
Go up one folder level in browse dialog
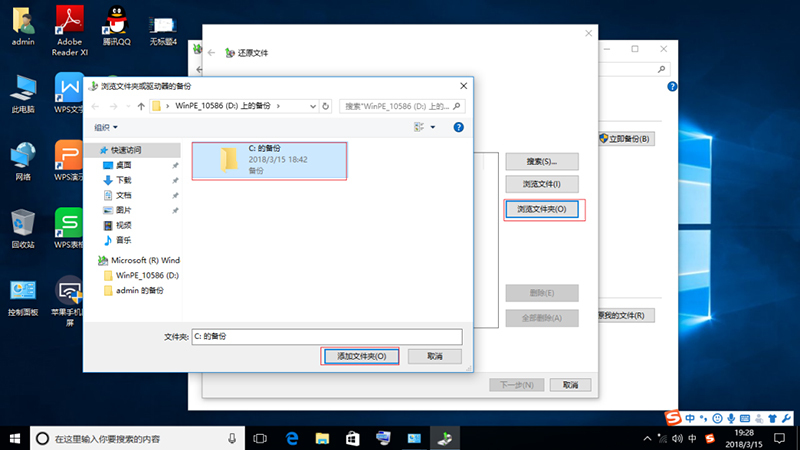pos(141,106)
